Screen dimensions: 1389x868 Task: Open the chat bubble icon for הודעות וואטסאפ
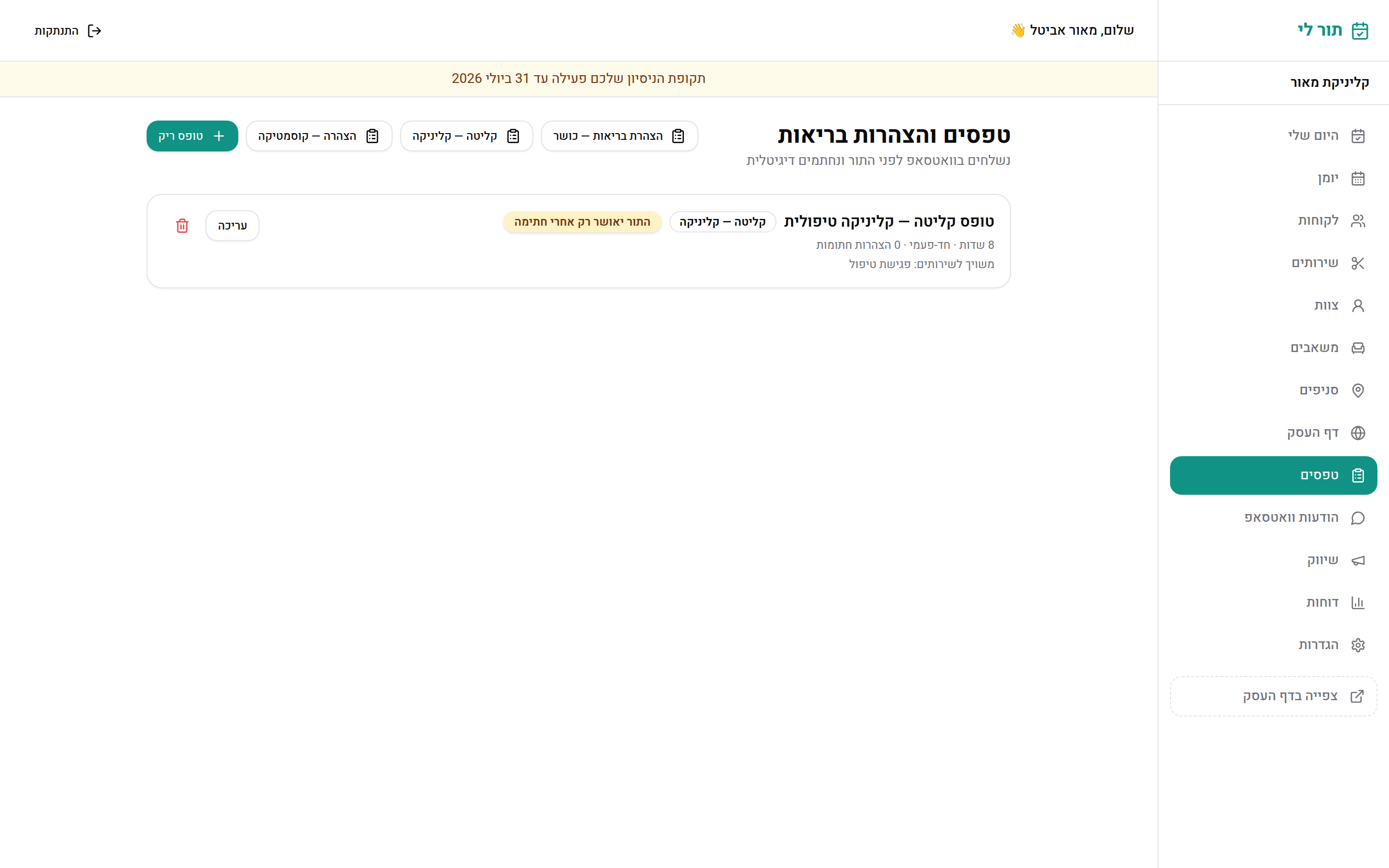pyautogui.click(x=1358, y=518)
